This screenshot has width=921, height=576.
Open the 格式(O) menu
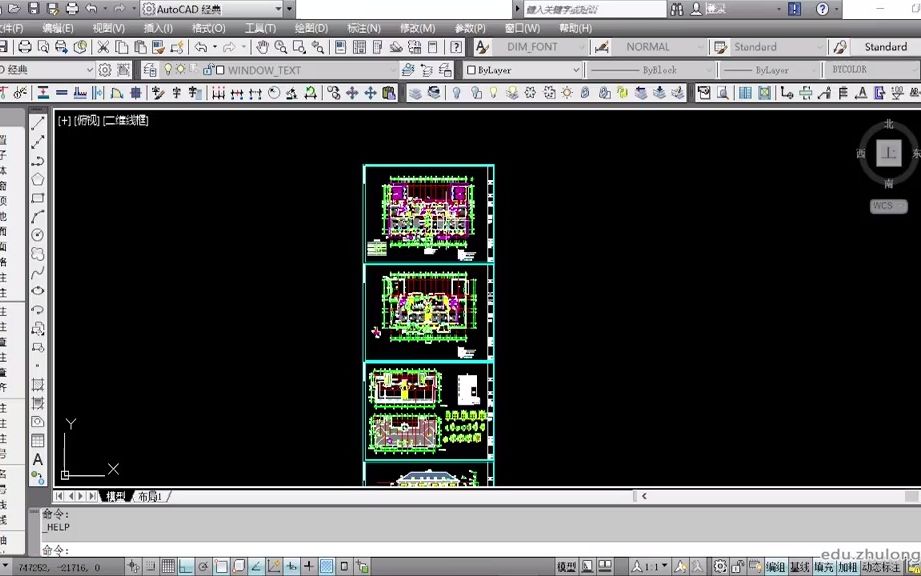click(x=209, y=28)
